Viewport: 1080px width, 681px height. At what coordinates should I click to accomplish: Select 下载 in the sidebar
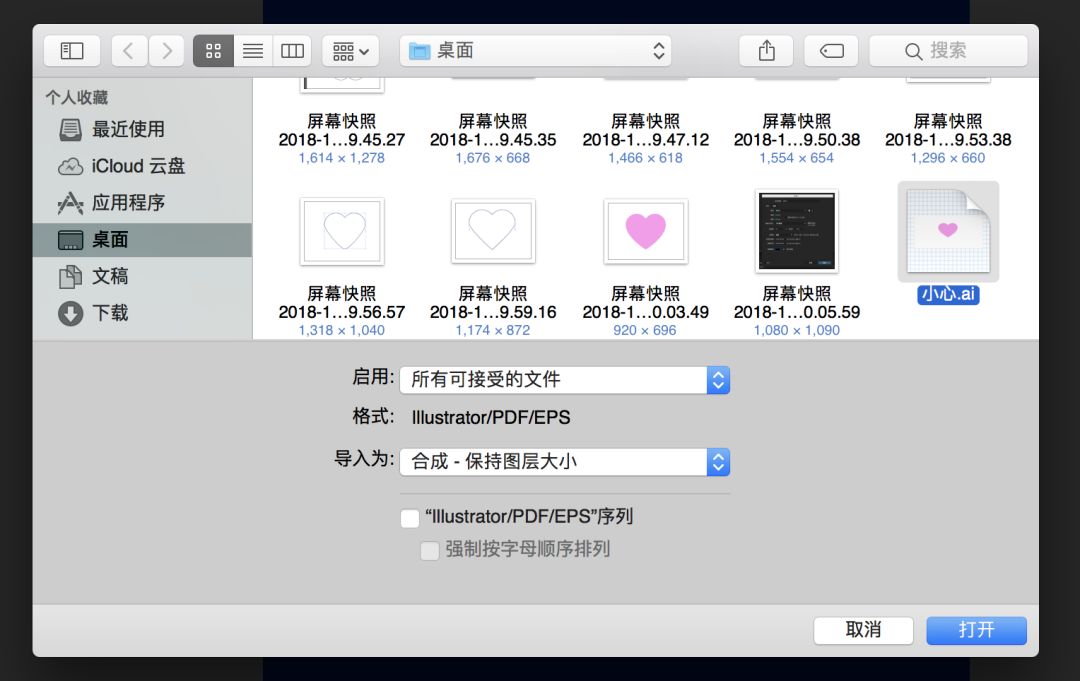click(x=143, y=313)
